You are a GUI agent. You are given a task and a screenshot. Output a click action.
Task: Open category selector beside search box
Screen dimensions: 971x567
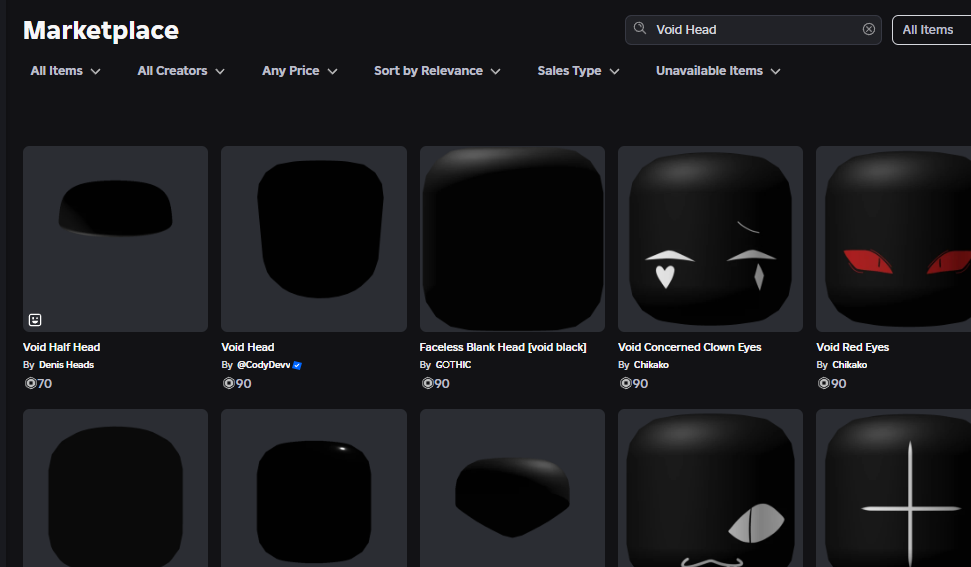[930, 30]
